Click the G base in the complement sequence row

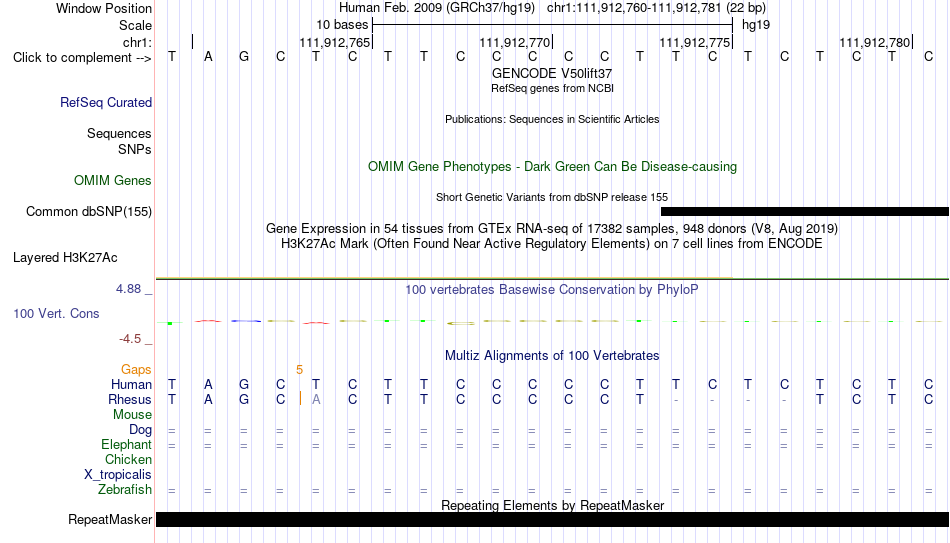244,57
